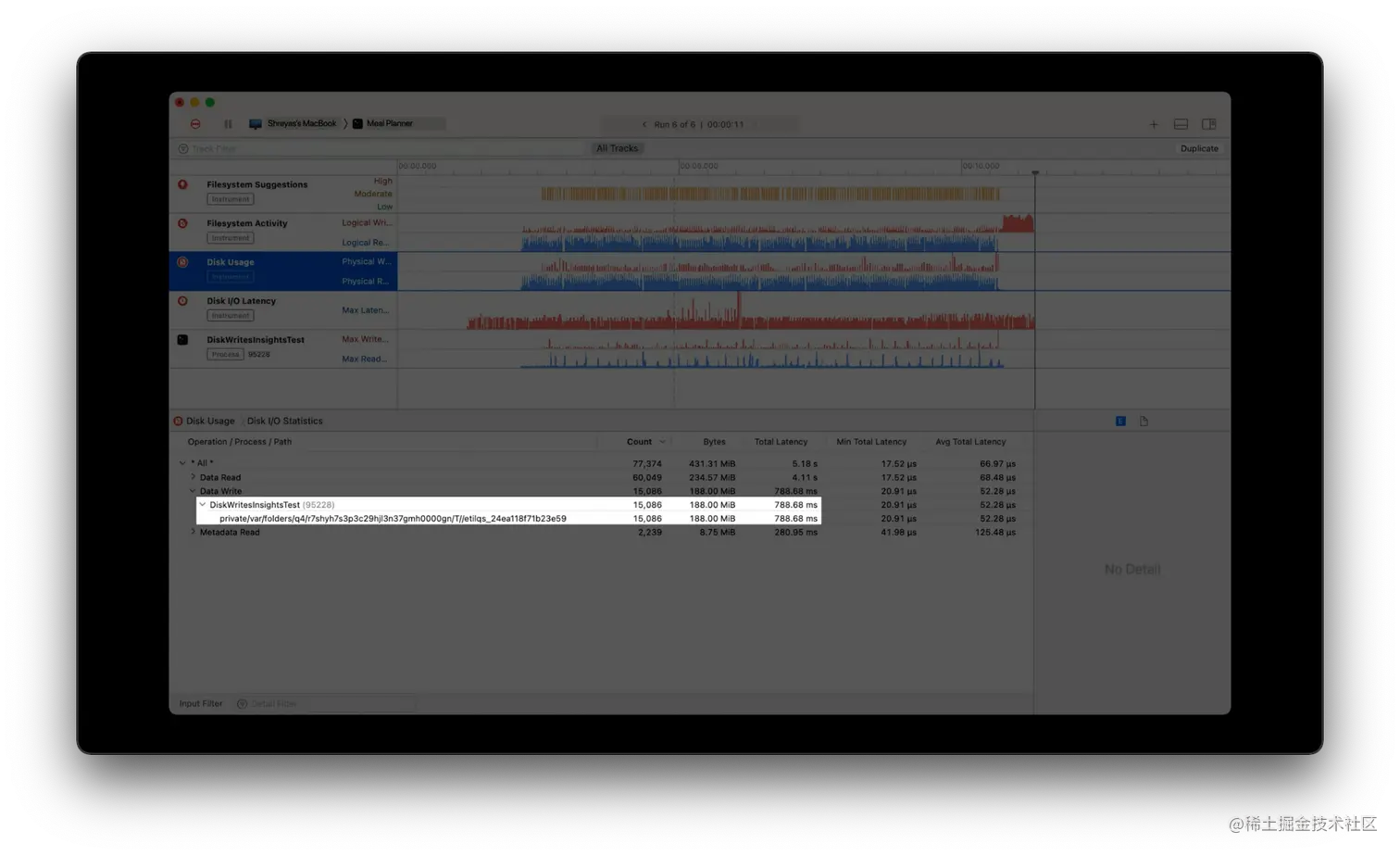Sort by Min Total Latency column
Viewport: 1400px width, 856px height.
click(x=871, y=442)
